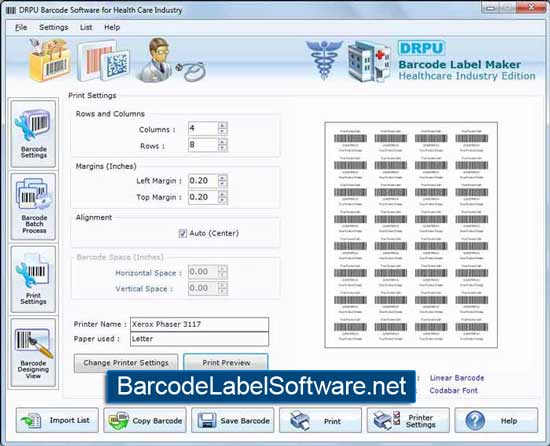Screen dimensions: 550x446
Task: Increase Top Margin with up arrow
Action: tap(222, 194)
